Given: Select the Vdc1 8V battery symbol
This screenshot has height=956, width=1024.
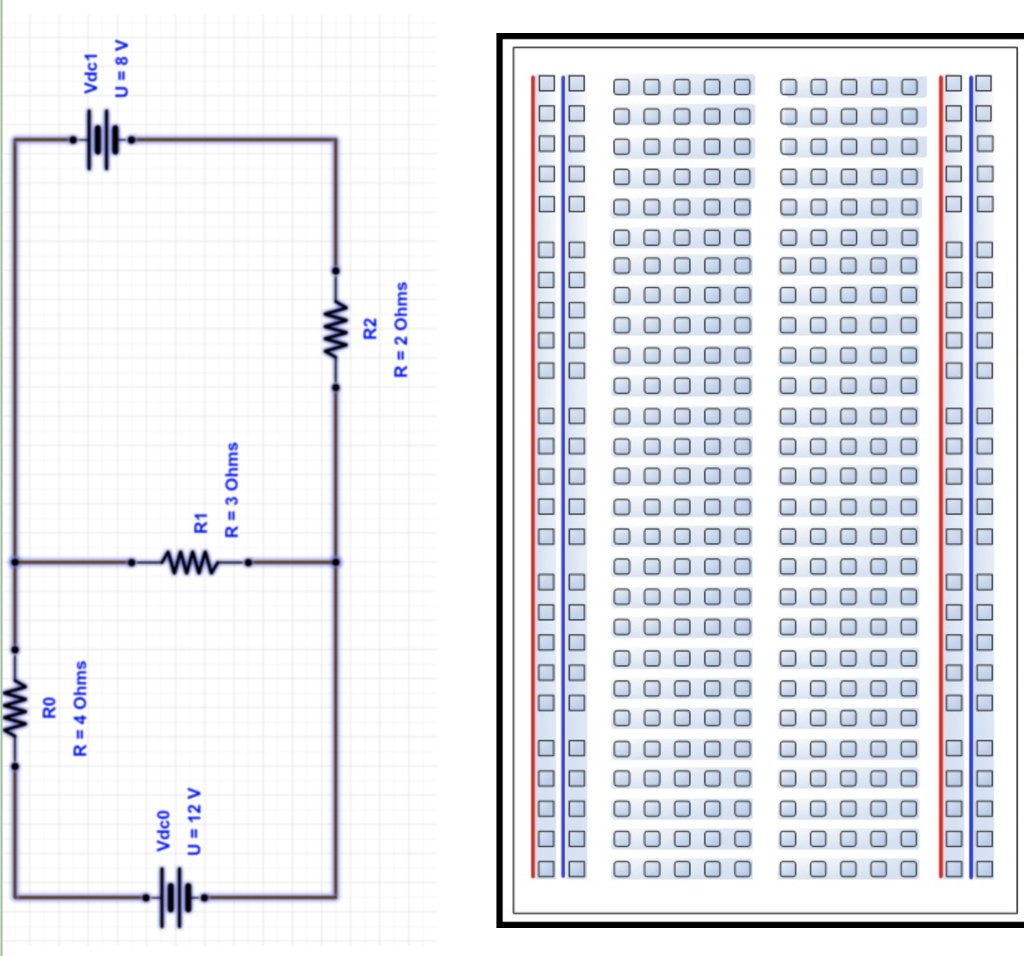Looking at the screenshot, I should point(100,140).
